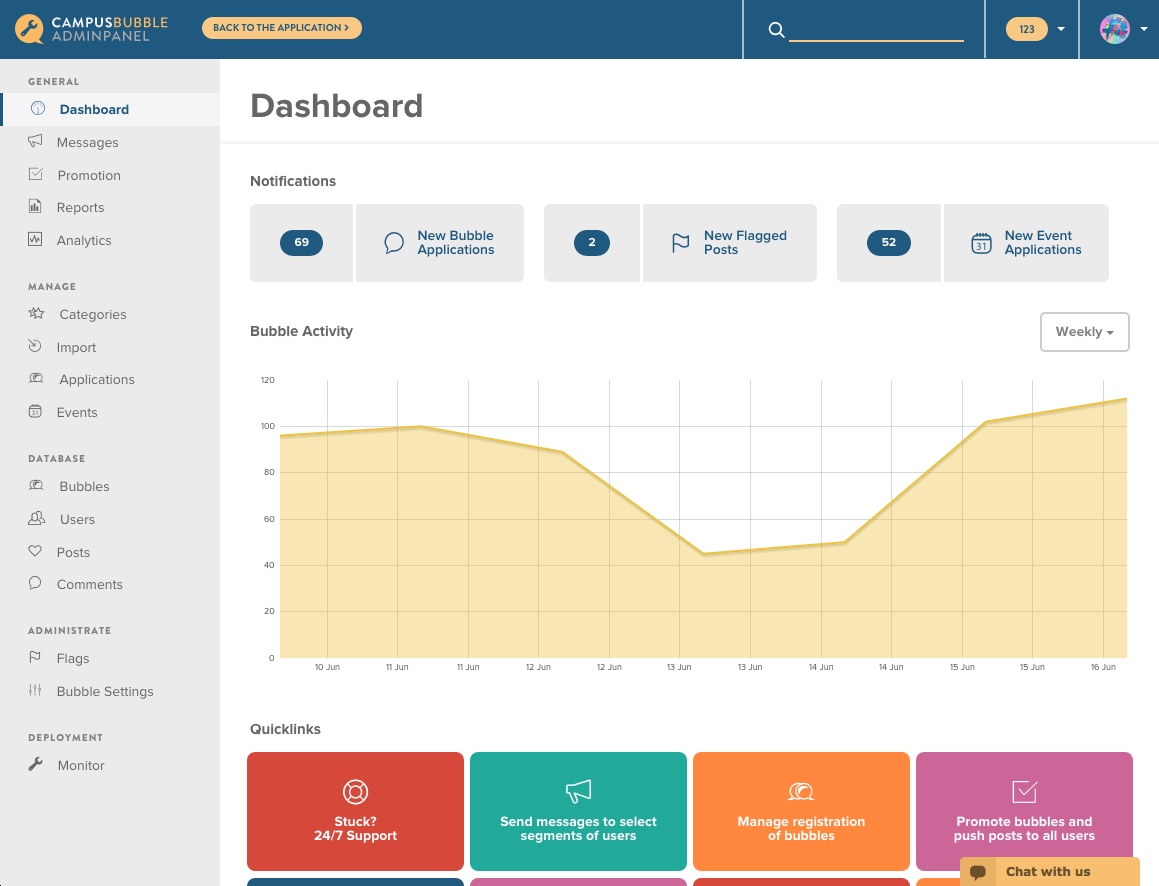Open the Bubble Settings sliders icon
Screen dimensions: 1159x886
(x=35, y=691)
